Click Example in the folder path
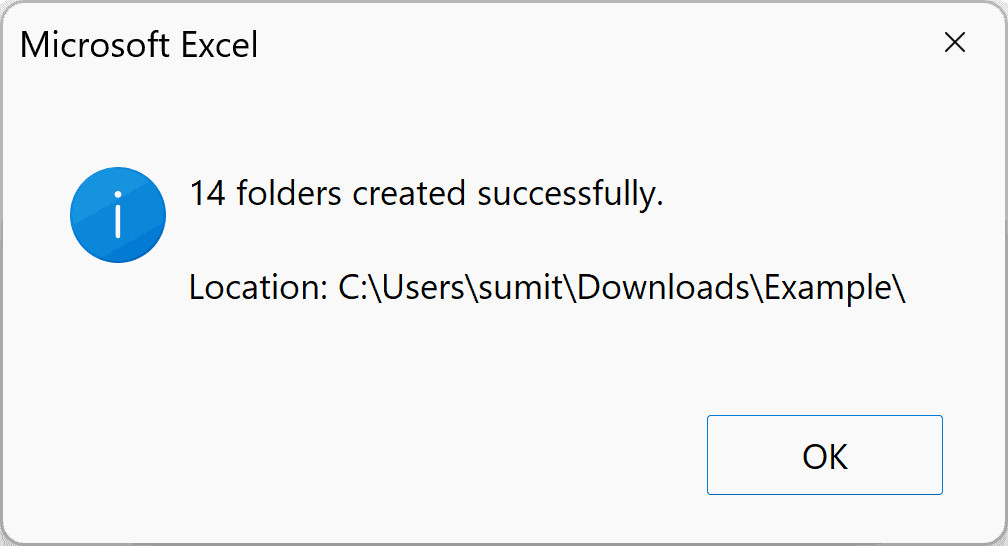Screen dimensions: 1008x546 tap(828, 288)
